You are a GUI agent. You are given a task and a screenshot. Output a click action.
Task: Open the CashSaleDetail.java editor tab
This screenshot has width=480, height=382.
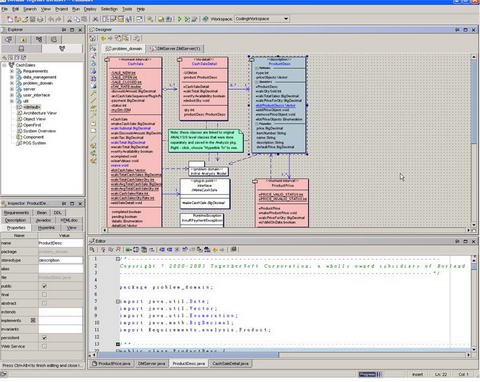click(x=230, y=364)
